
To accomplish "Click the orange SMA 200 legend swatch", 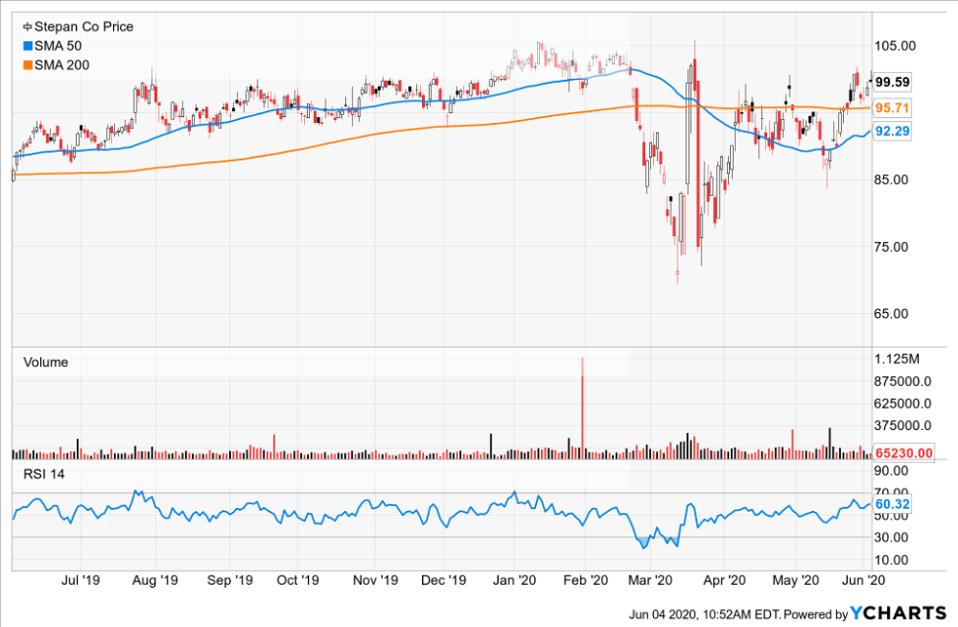I will click(x=27, y=65).
